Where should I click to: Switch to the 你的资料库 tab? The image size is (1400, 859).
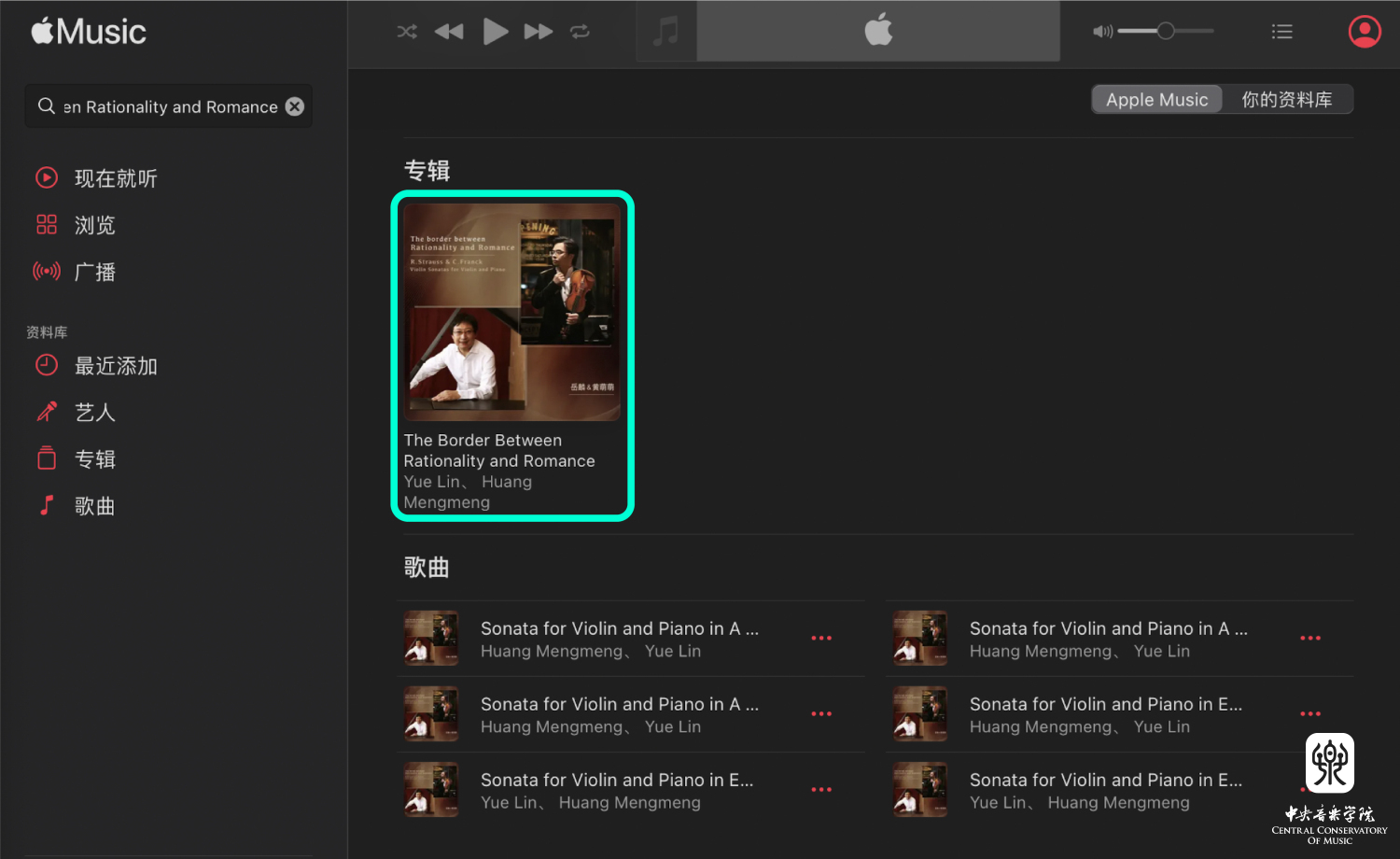[1286, 100]
